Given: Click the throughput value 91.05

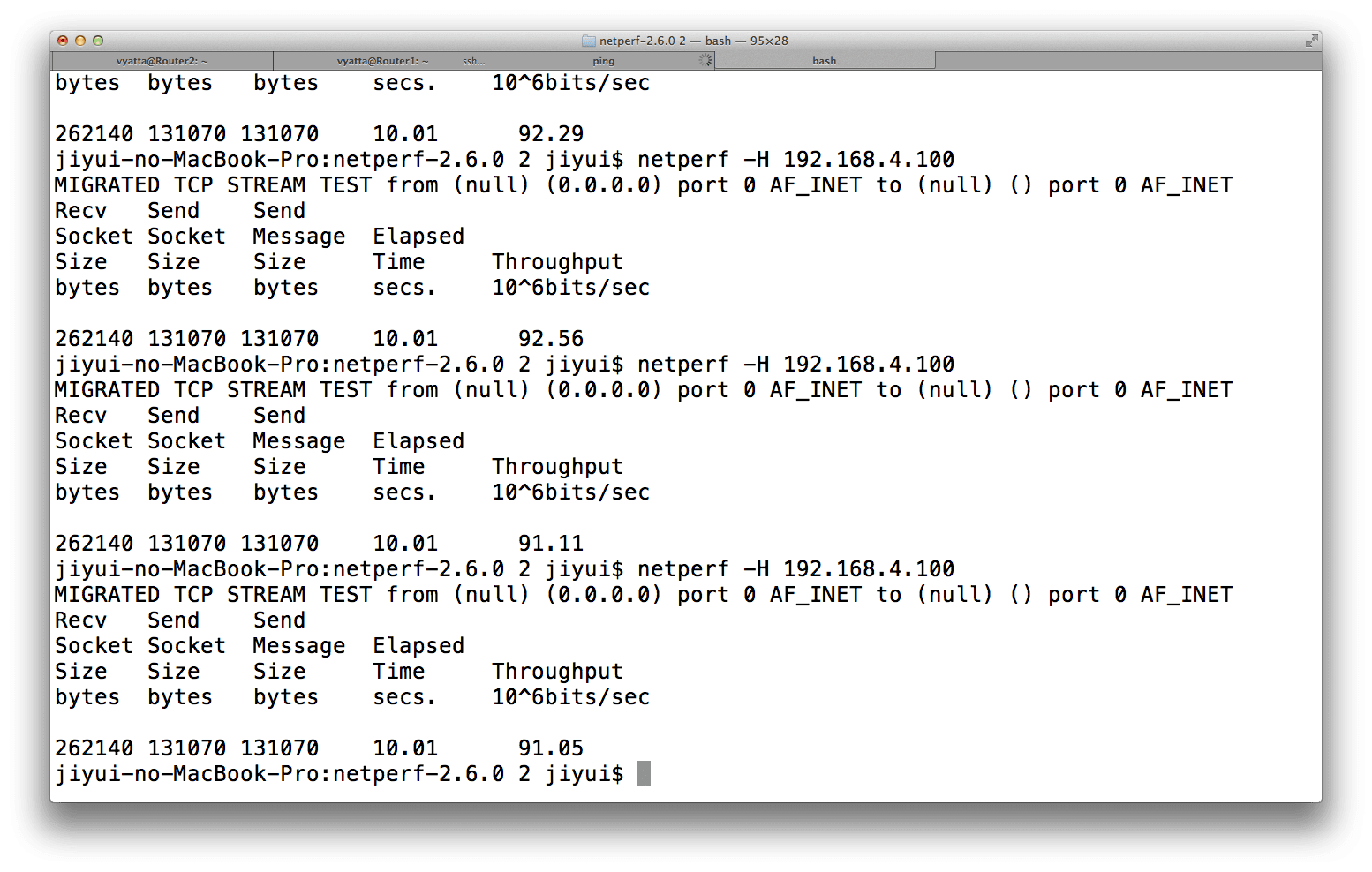Looking at the screenshot, I should point(551,748).
